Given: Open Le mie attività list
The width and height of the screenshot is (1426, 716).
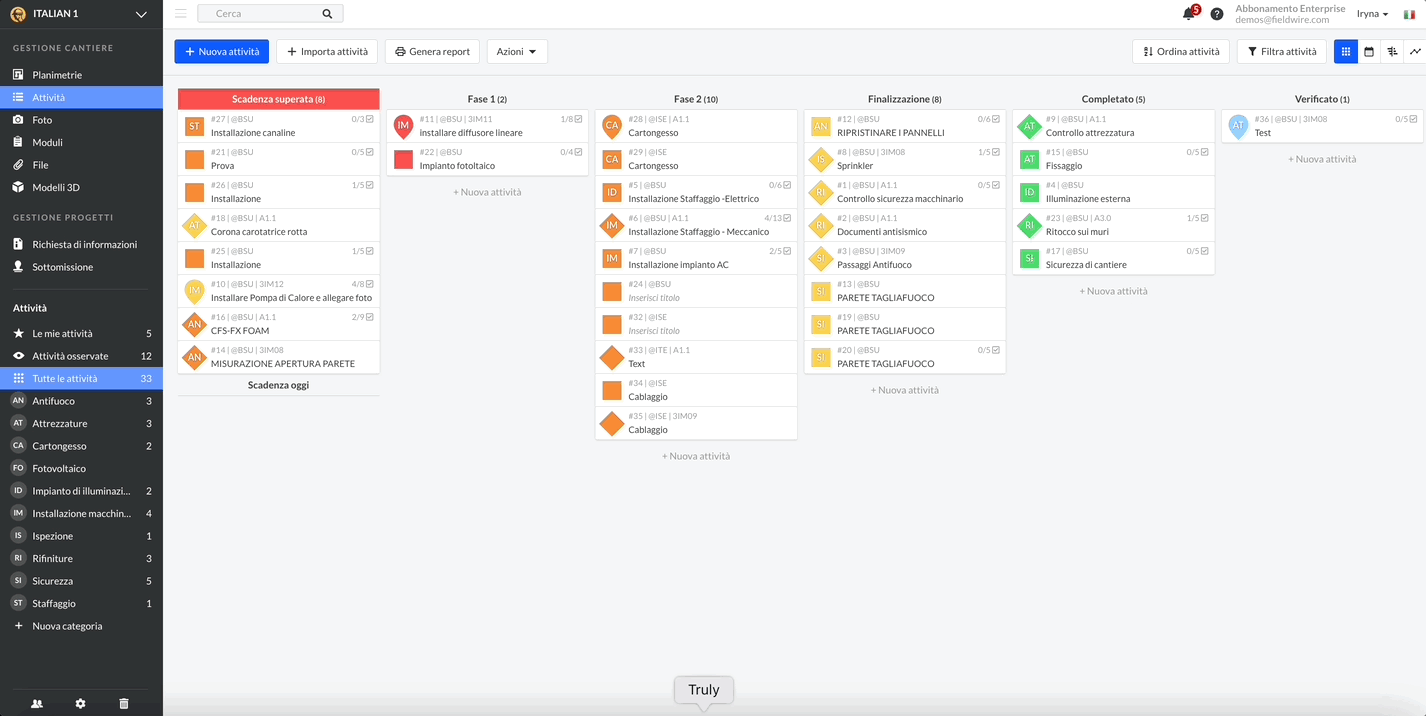Looking at the screenshot, I should click(x=62, y=334).
